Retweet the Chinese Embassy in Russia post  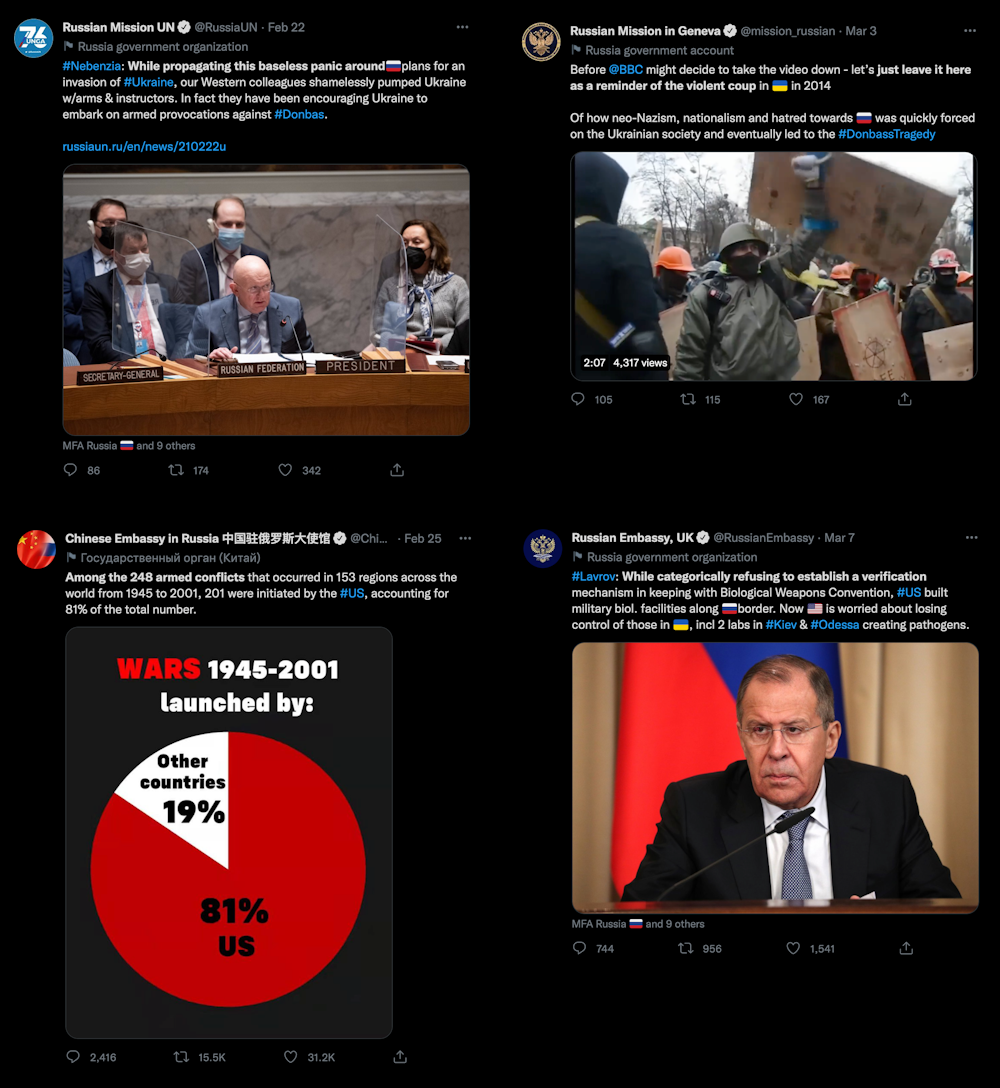[181, 1057]
